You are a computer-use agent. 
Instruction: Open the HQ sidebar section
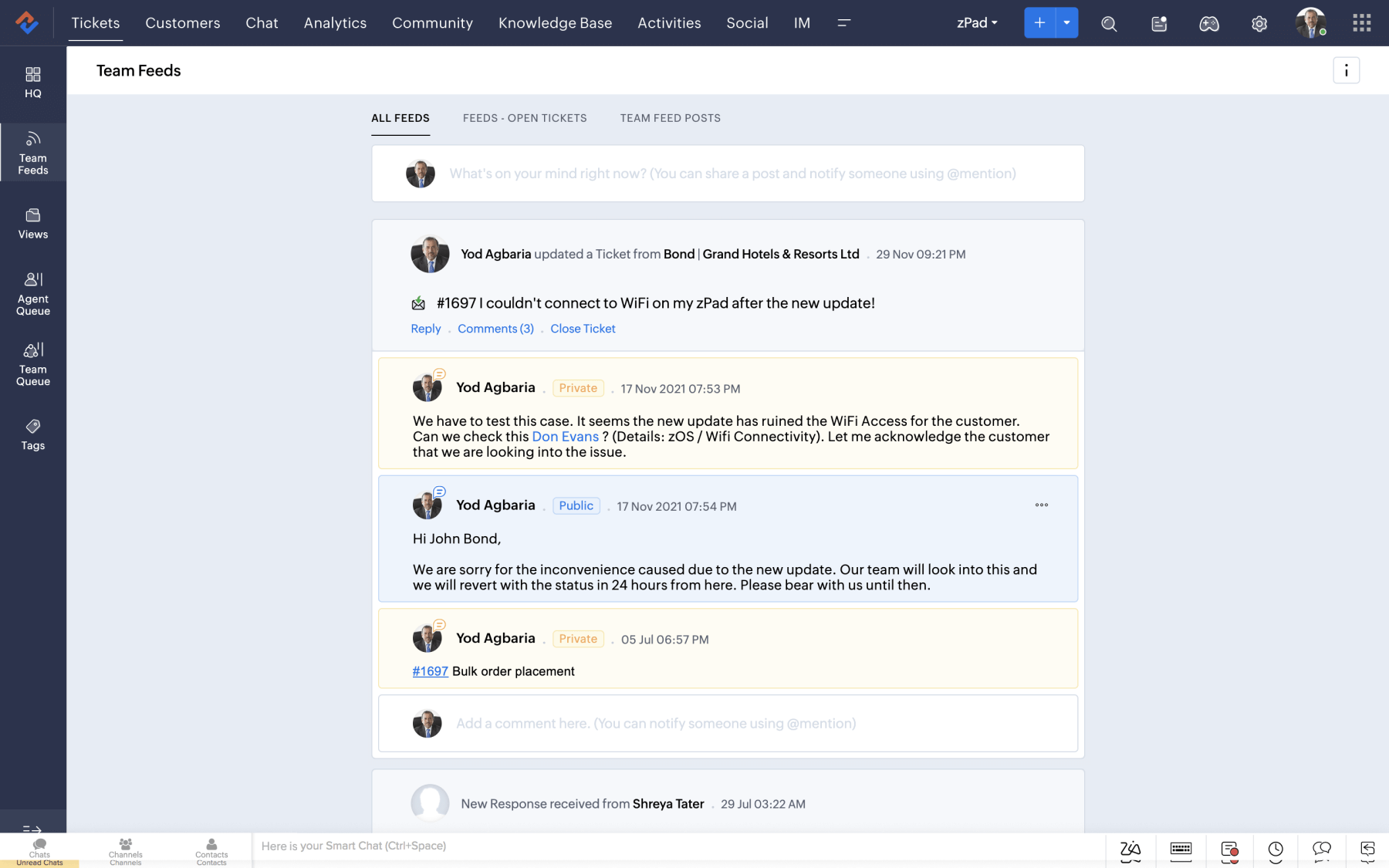pyautogui.click(x=32, y=83)
